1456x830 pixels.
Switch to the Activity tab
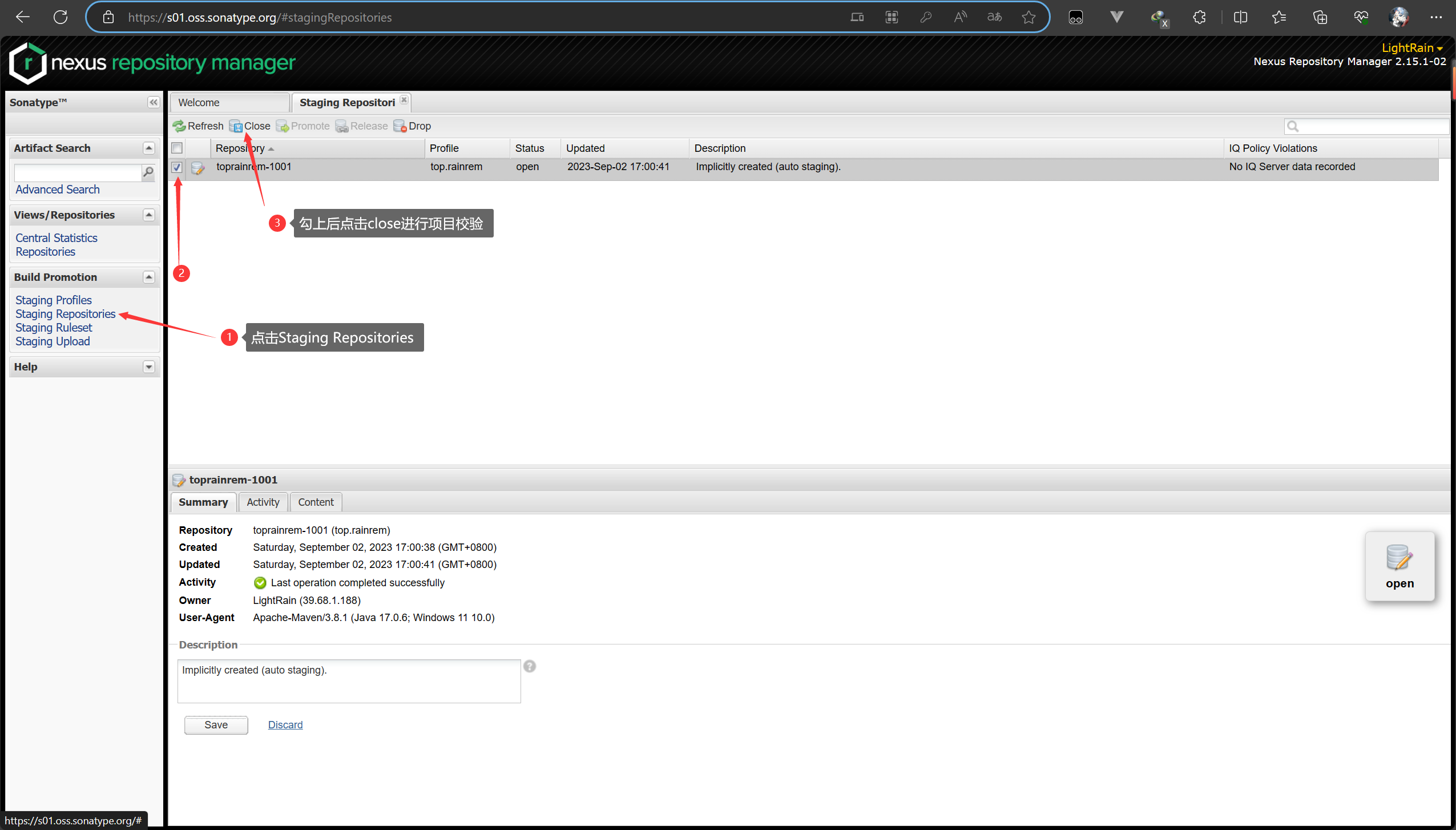(x=263, y=502)
